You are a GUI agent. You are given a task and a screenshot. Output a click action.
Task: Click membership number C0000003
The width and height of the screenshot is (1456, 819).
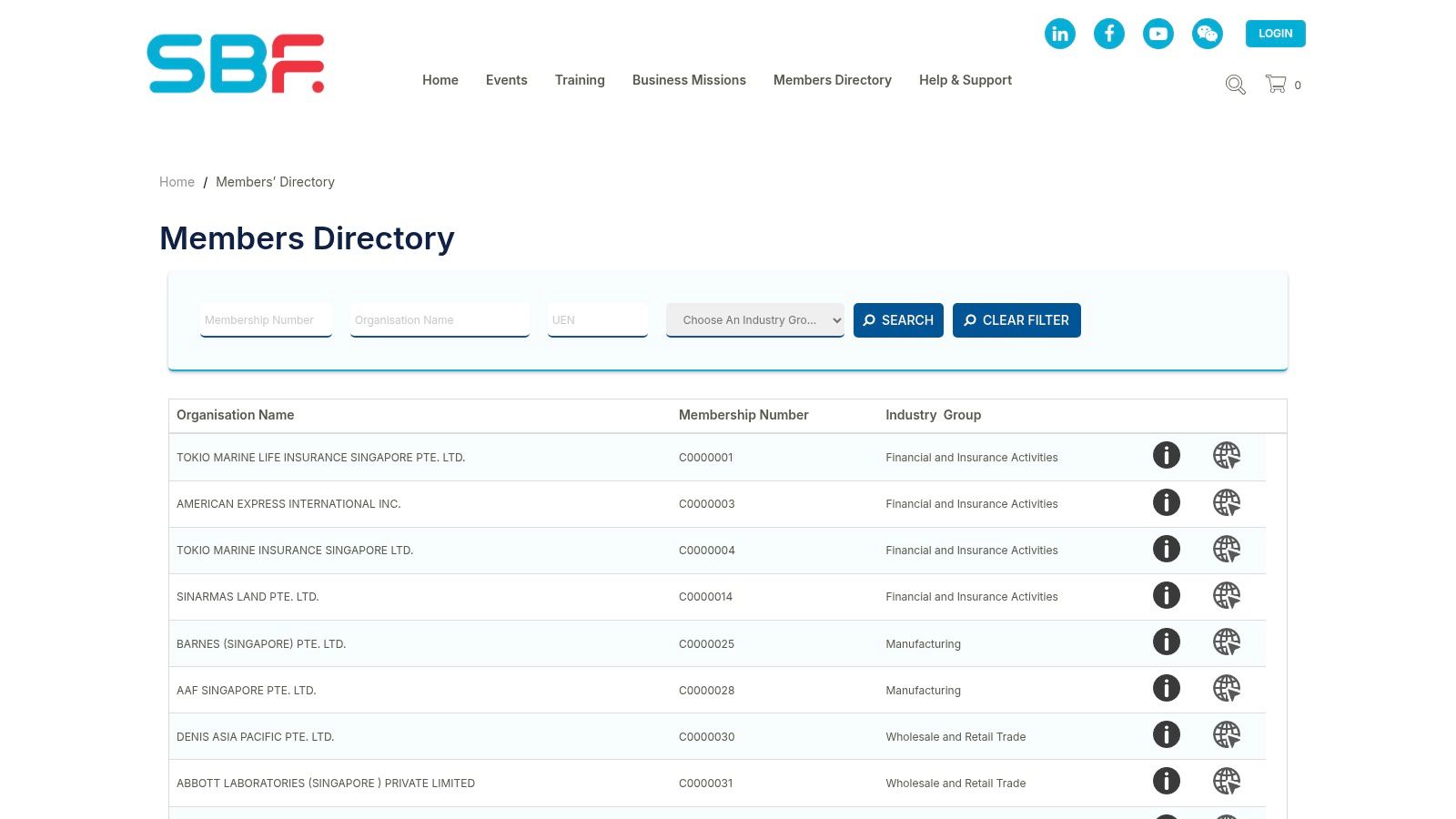707,504
